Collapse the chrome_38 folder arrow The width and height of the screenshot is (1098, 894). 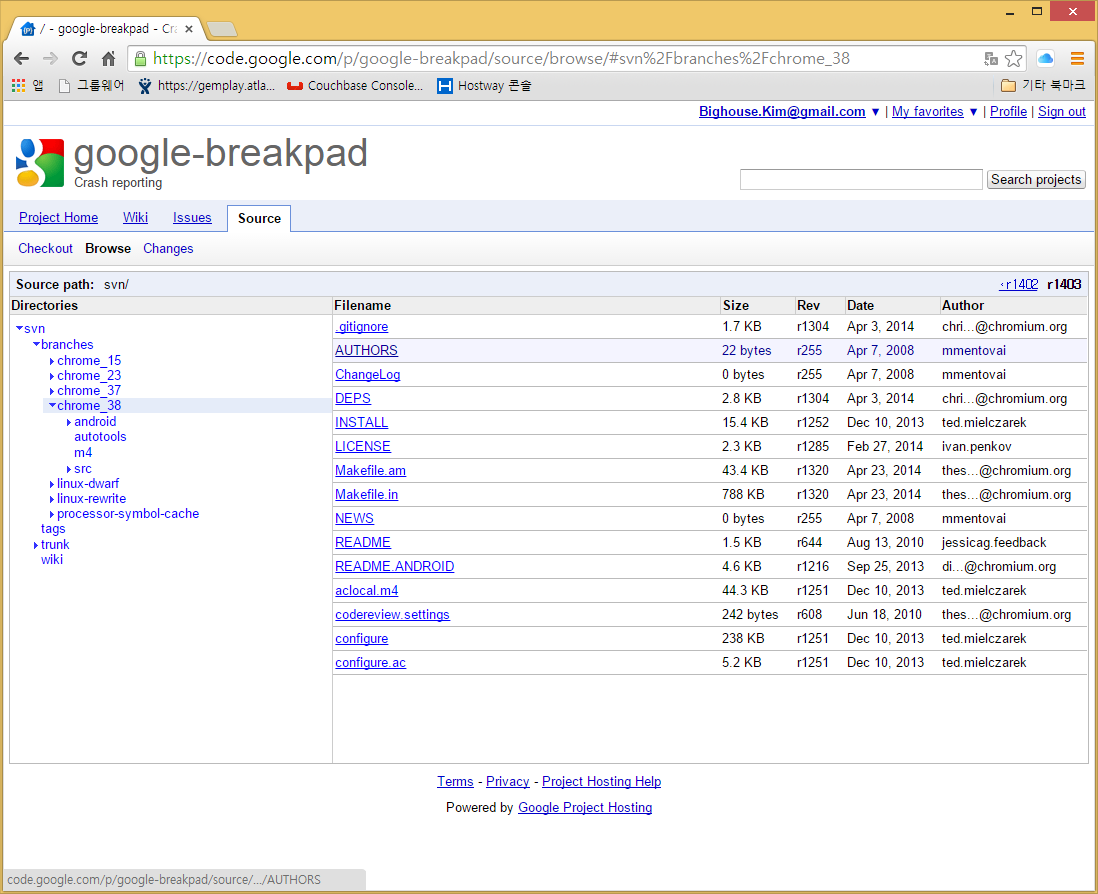coord(53,405)
